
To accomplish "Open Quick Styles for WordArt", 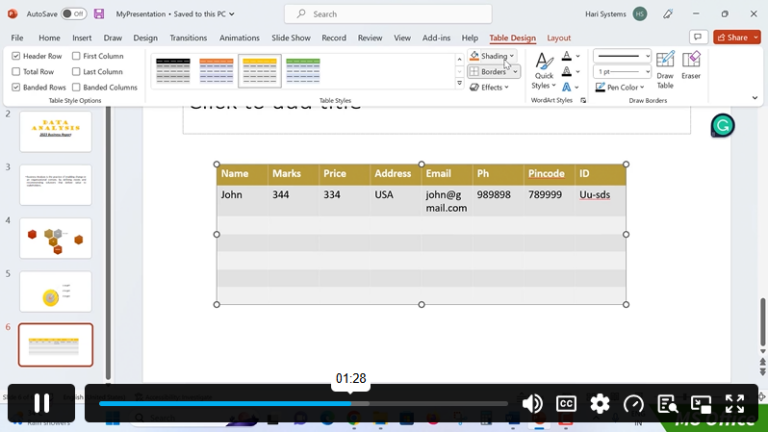I will pos(544,71).
